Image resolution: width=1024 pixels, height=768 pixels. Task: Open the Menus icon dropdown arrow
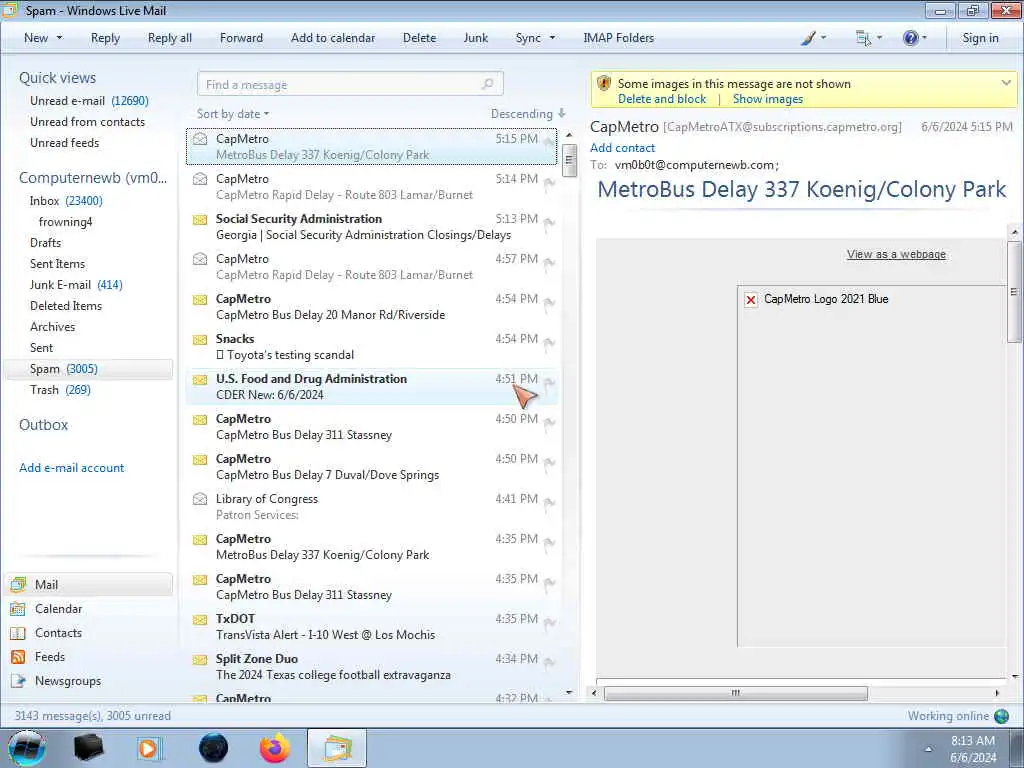pos(879,38)
